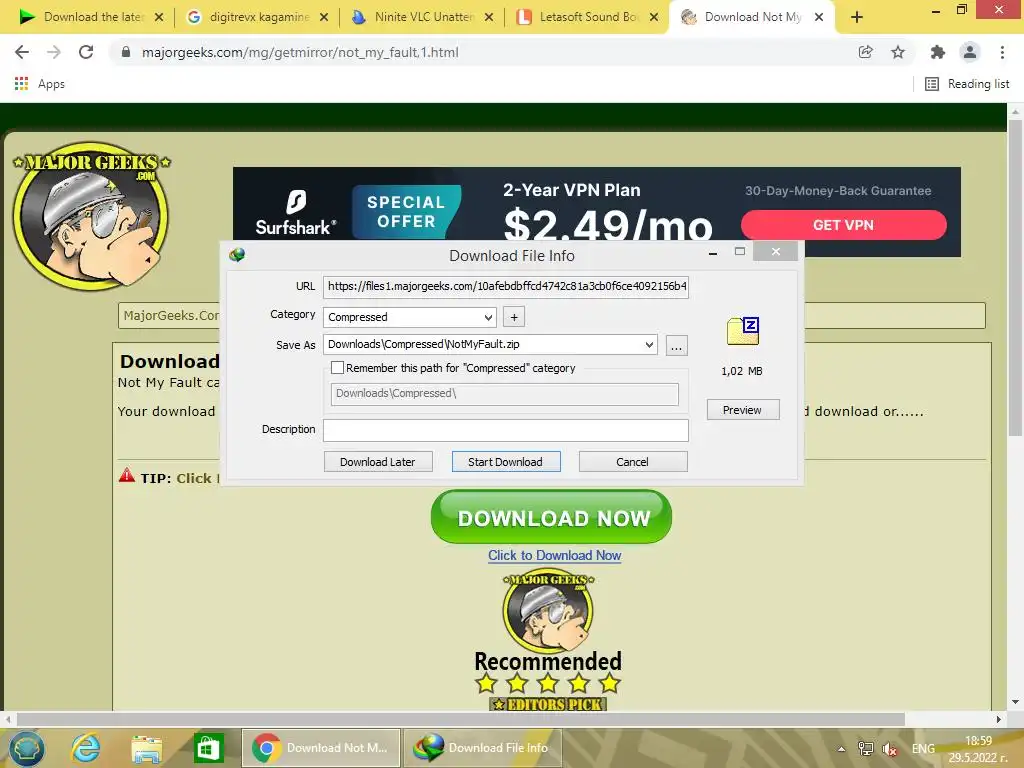
Task: Click the zip file type icon
Action: [743, 331]
